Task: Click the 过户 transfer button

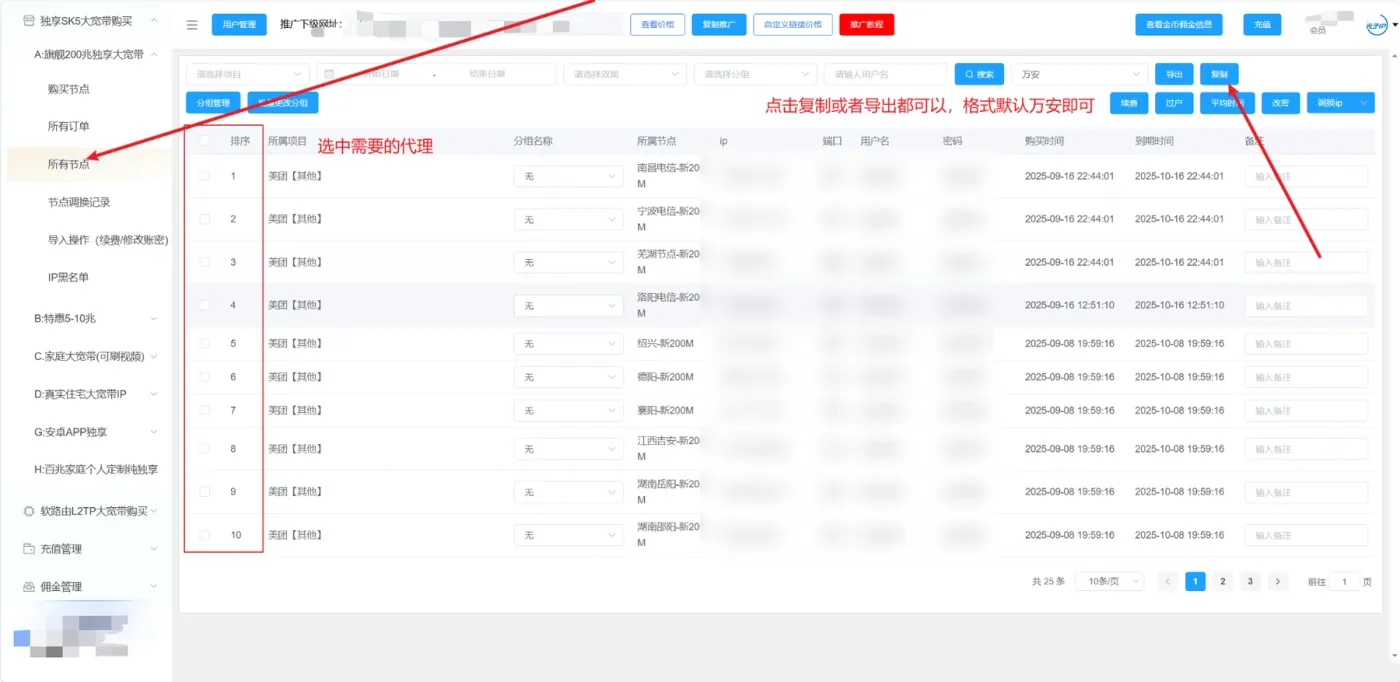Action: (x=1174, y=102)
